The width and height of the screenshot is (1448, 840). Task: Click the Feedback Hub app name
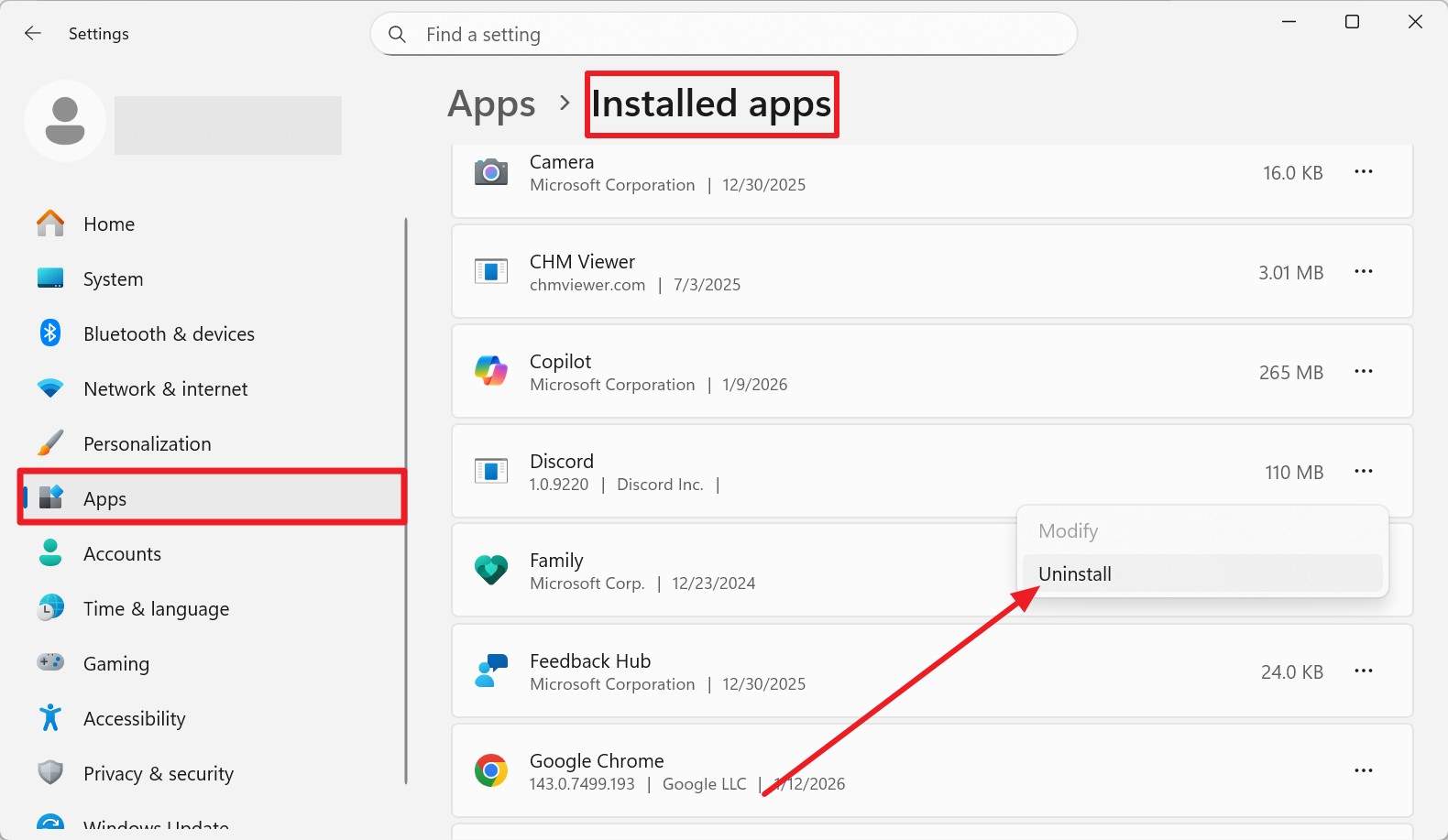click(x=590, y=660)
